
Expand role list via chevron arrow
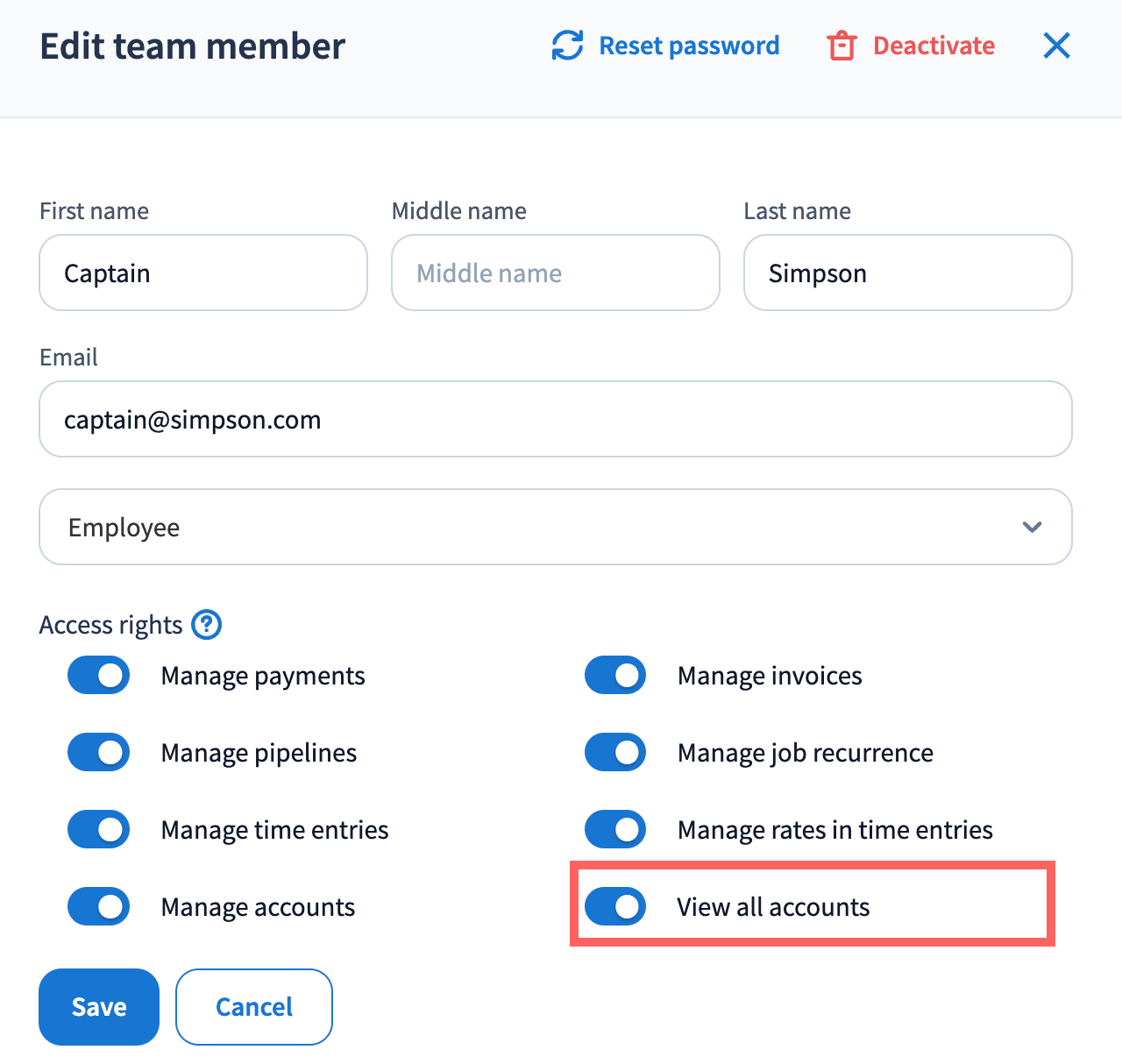[x=1032, y=527]
